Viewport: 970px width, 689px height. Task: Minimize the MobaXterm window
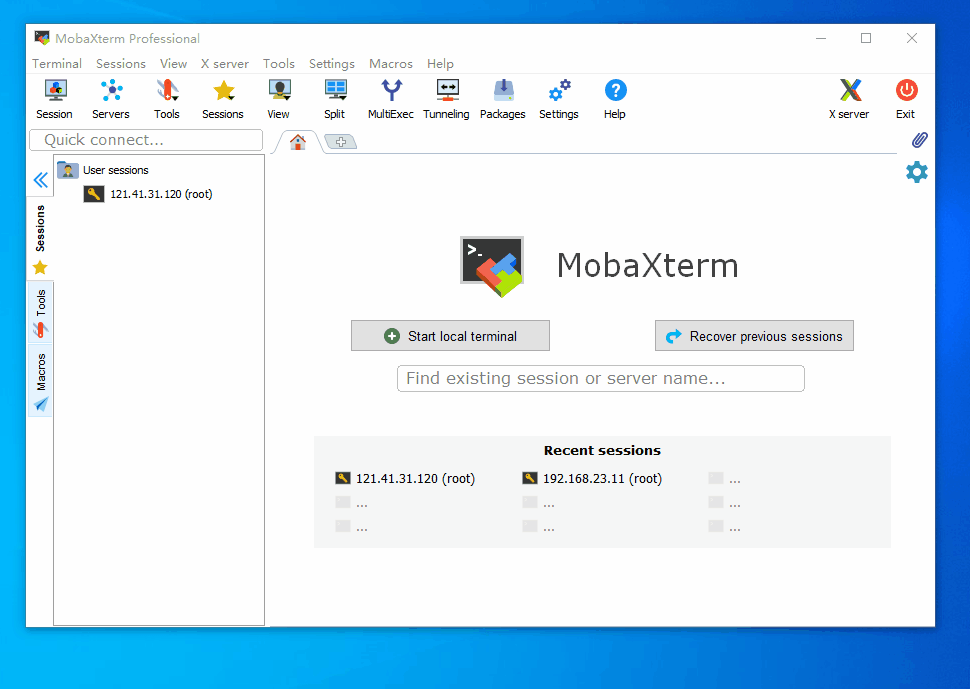(821, 38)
